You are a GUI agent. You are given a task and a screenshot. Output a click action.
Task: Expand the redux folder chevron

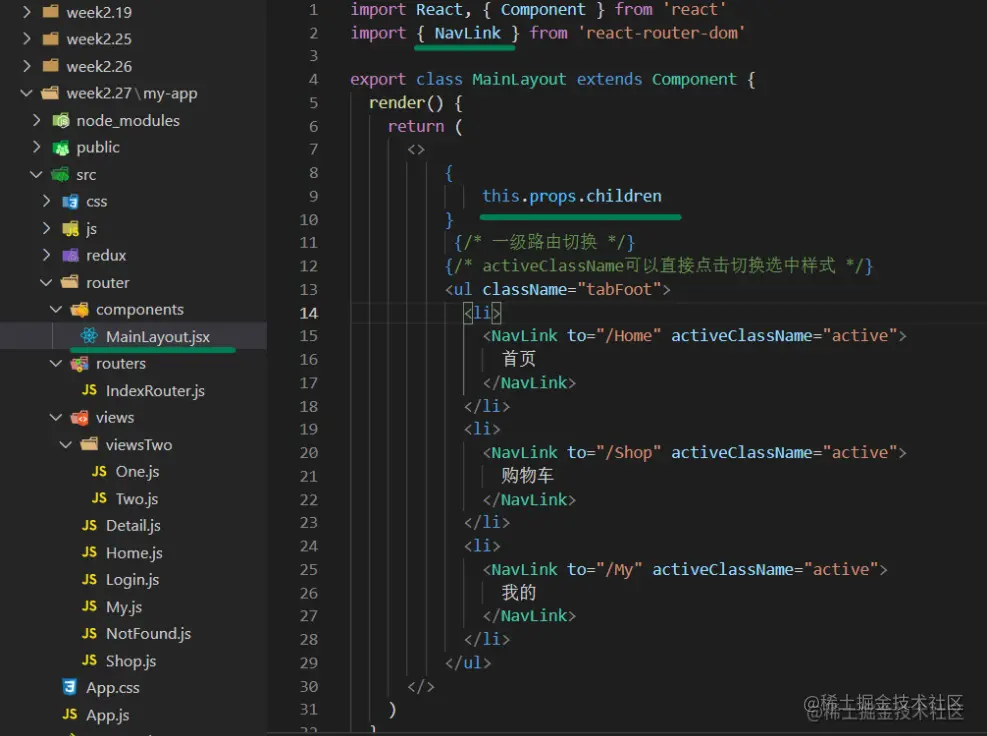[x=46, y=254]
